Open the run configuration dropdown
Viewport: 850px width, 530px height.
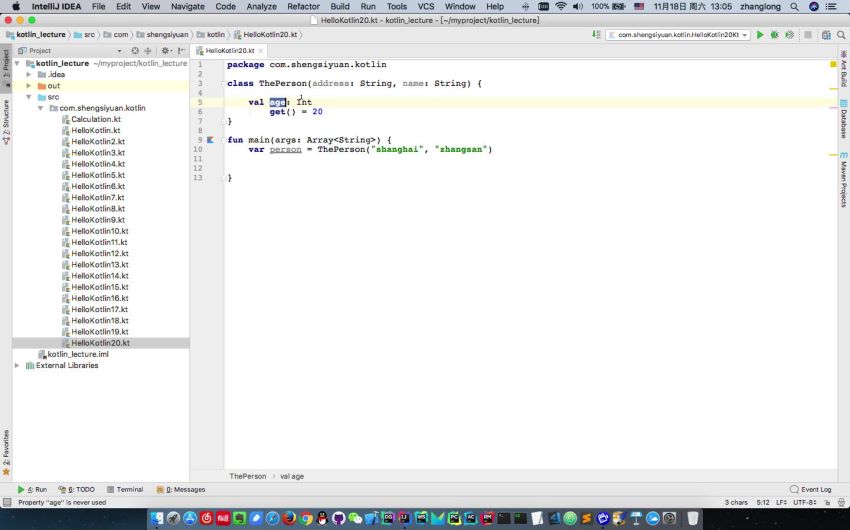coord(678,35)
